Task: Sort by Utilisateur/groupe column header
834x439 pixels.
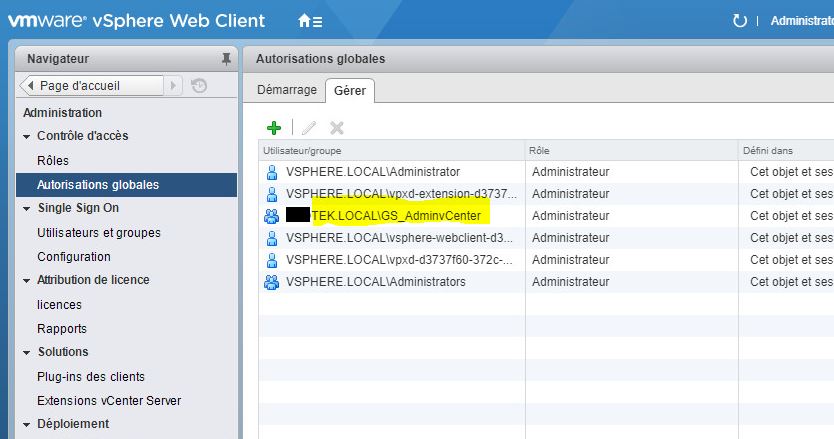Action: [391, 151]
